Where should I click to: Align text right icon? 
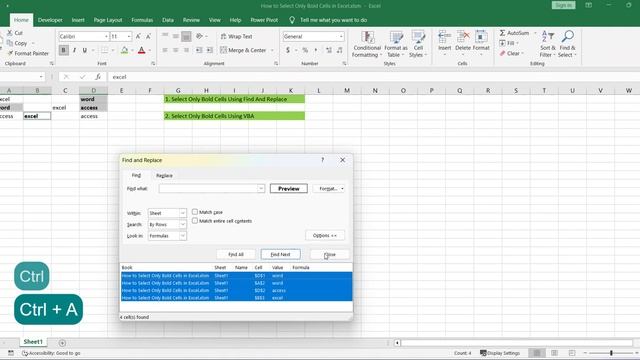[186, 50]
